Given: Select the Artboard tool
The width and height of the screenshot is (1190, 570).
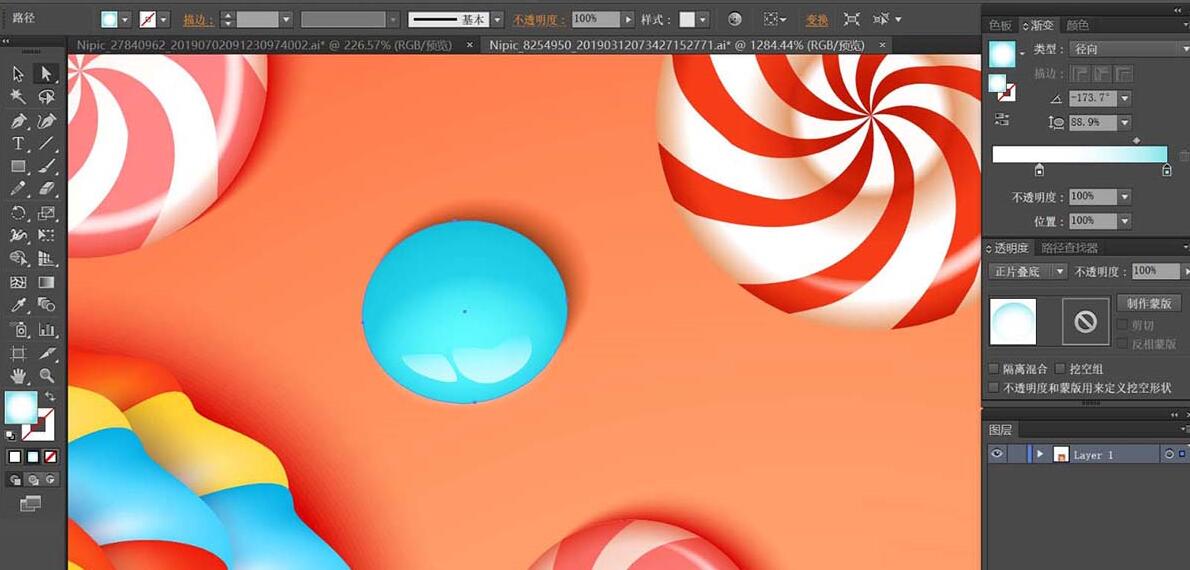Looking at the screenshot, I should 18,353.
